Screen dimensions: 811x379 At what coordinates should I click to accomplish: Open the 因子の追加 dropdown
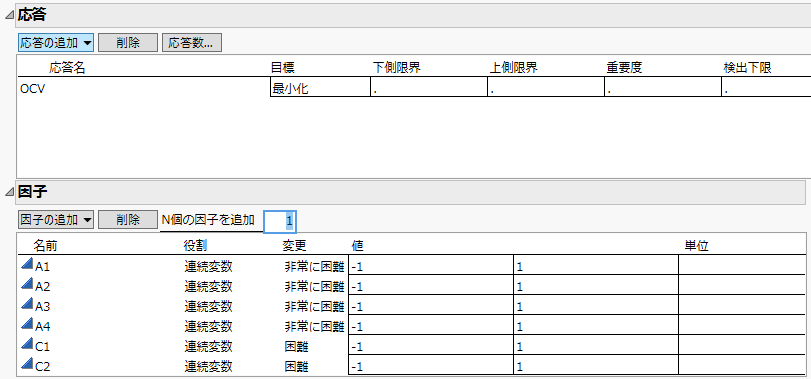[56, 220]
